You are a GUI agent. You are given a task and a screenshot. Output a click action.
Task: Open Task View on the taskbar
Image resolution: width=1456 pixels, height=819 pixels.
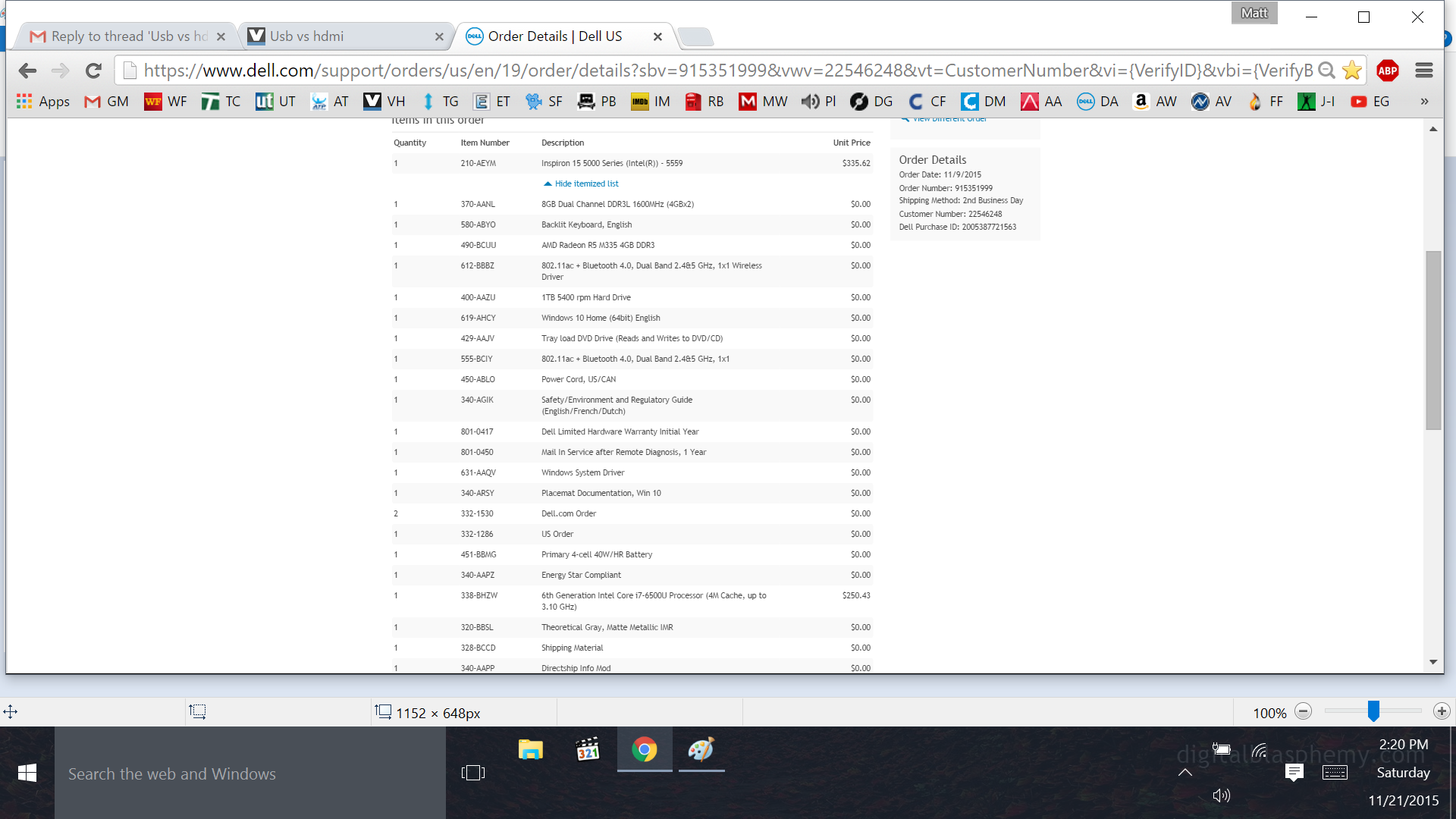pyautogui.click(x=473, y=773)
